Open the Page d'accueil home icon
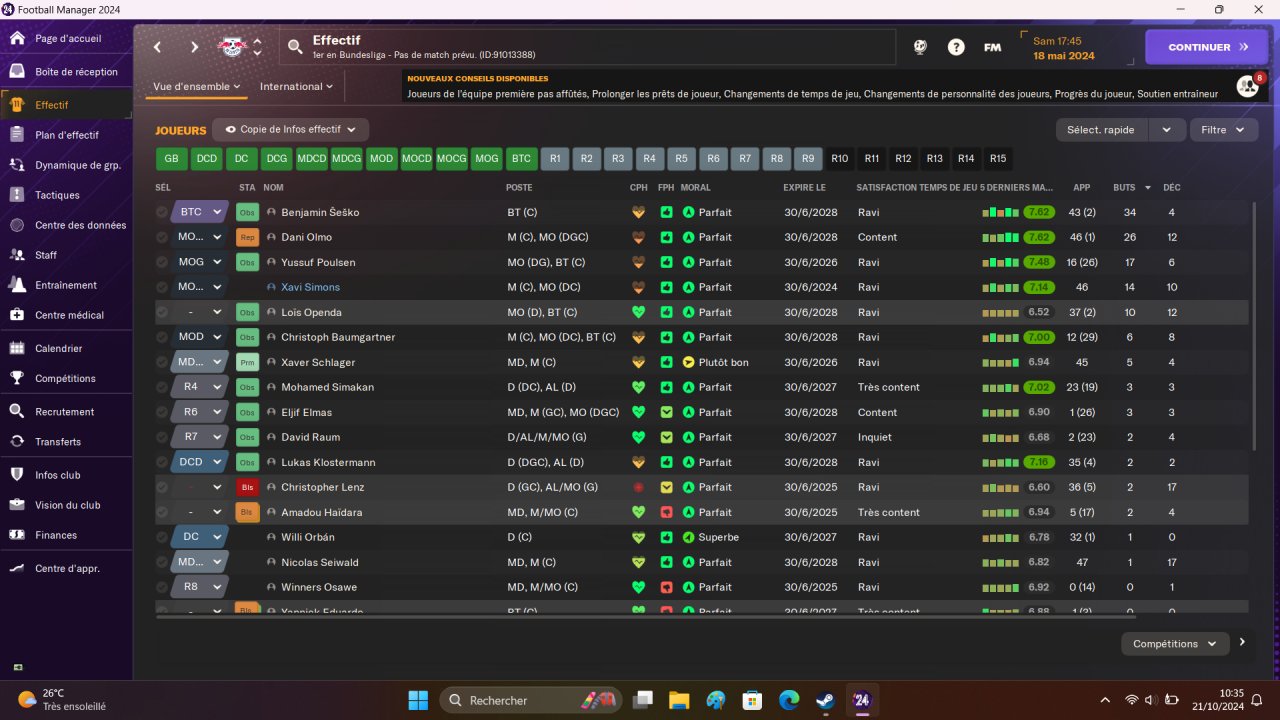This screenshot has height=720, width=1280. (x=17, y=39)
